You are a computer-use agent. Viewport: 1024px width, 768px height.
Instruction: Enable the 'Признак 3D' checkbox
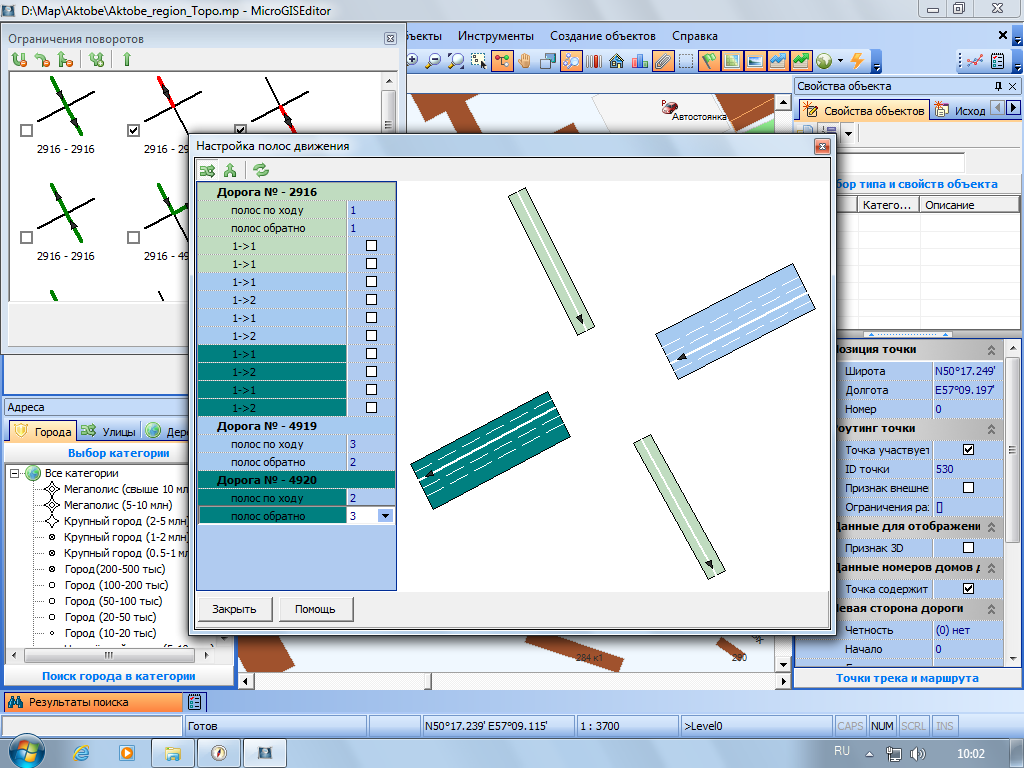(968, 548)
